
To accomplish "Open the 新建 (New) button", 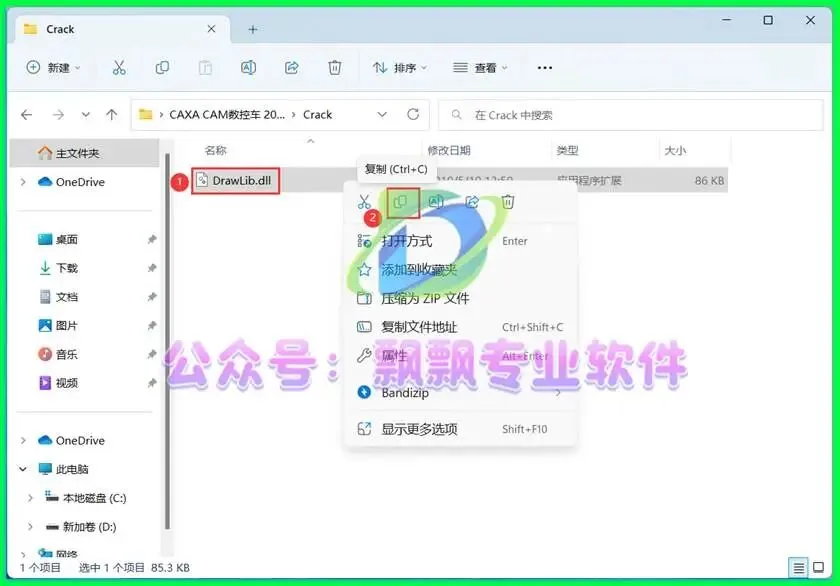I will click(x=54, y=68).
